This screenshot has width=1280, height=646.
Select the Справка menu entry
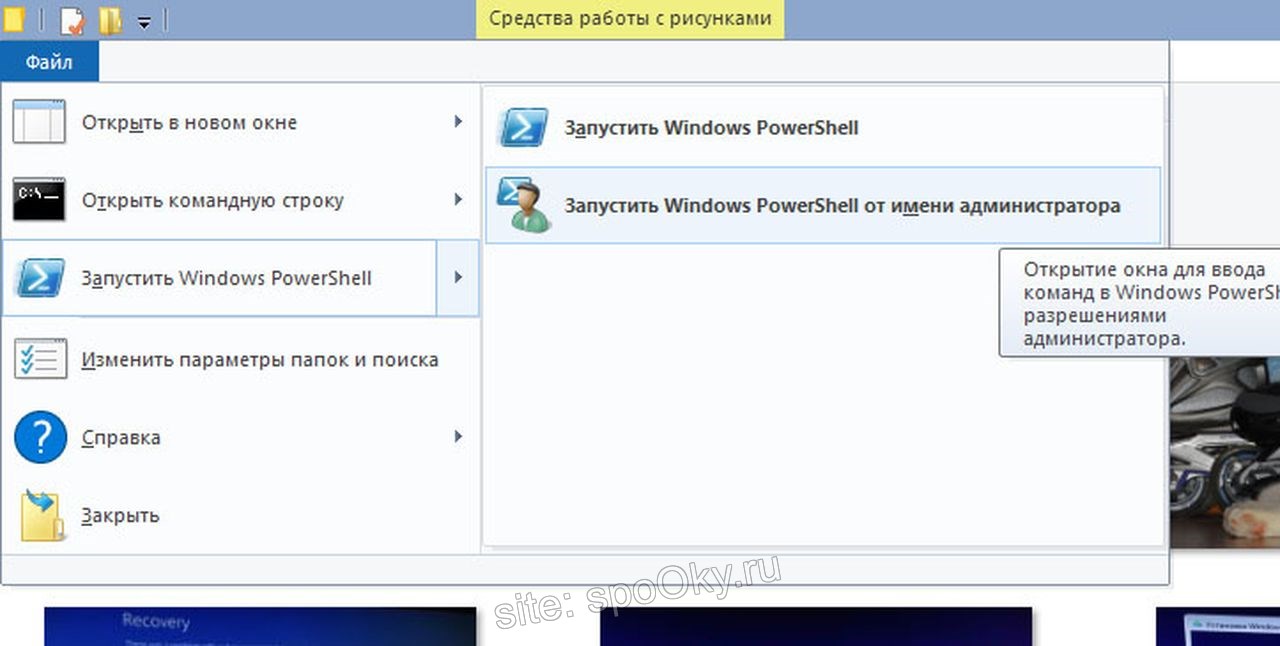click(241, 437)
